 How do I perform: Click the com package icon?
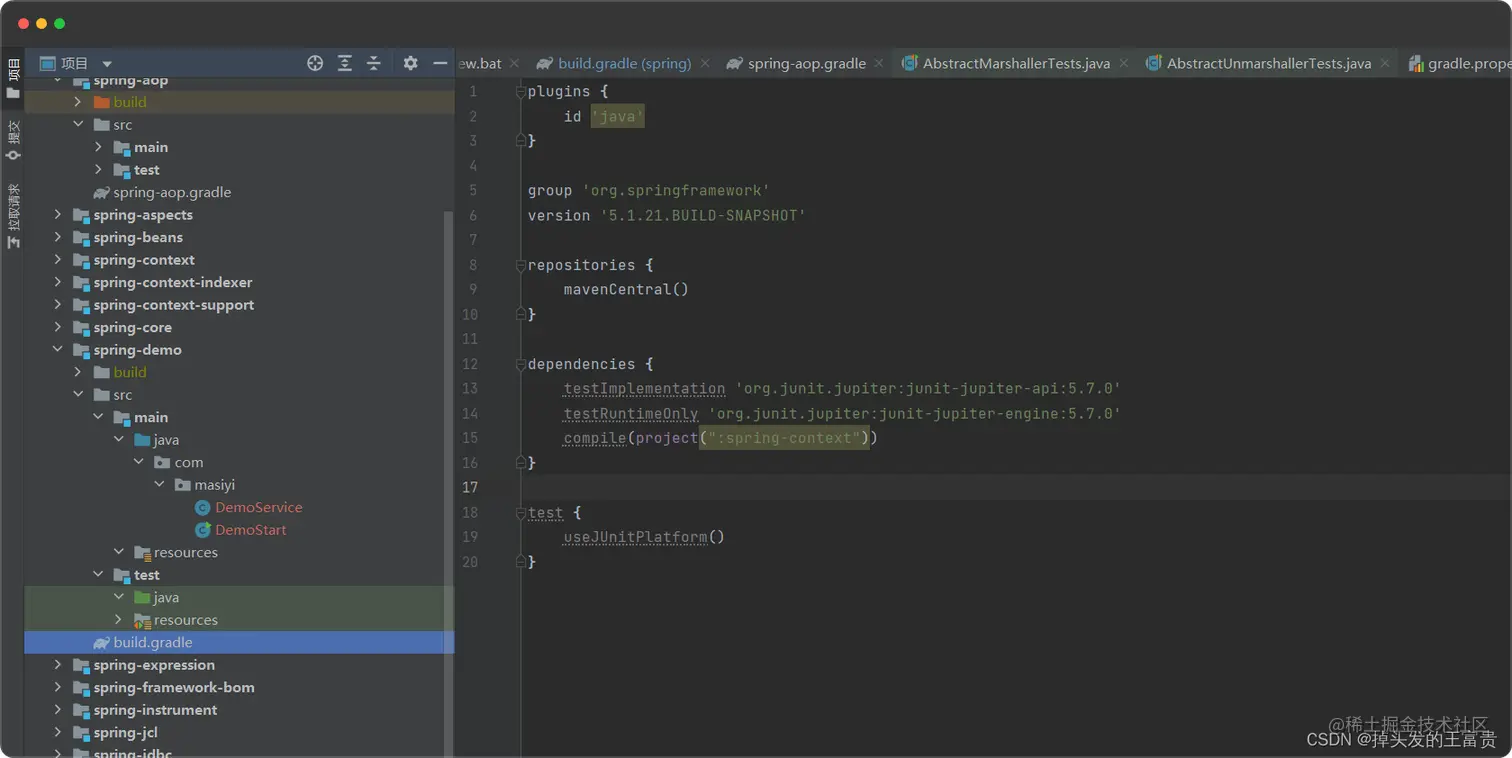pyautogui.click(x=163, y=463)
